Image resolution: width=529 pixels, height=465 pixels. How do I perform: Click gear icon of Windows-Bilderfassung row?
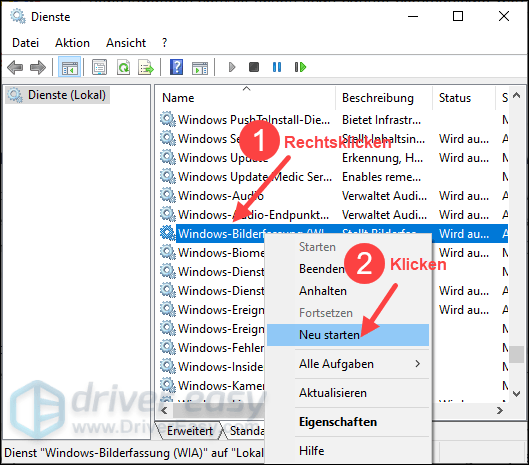[x=168, y=233]
